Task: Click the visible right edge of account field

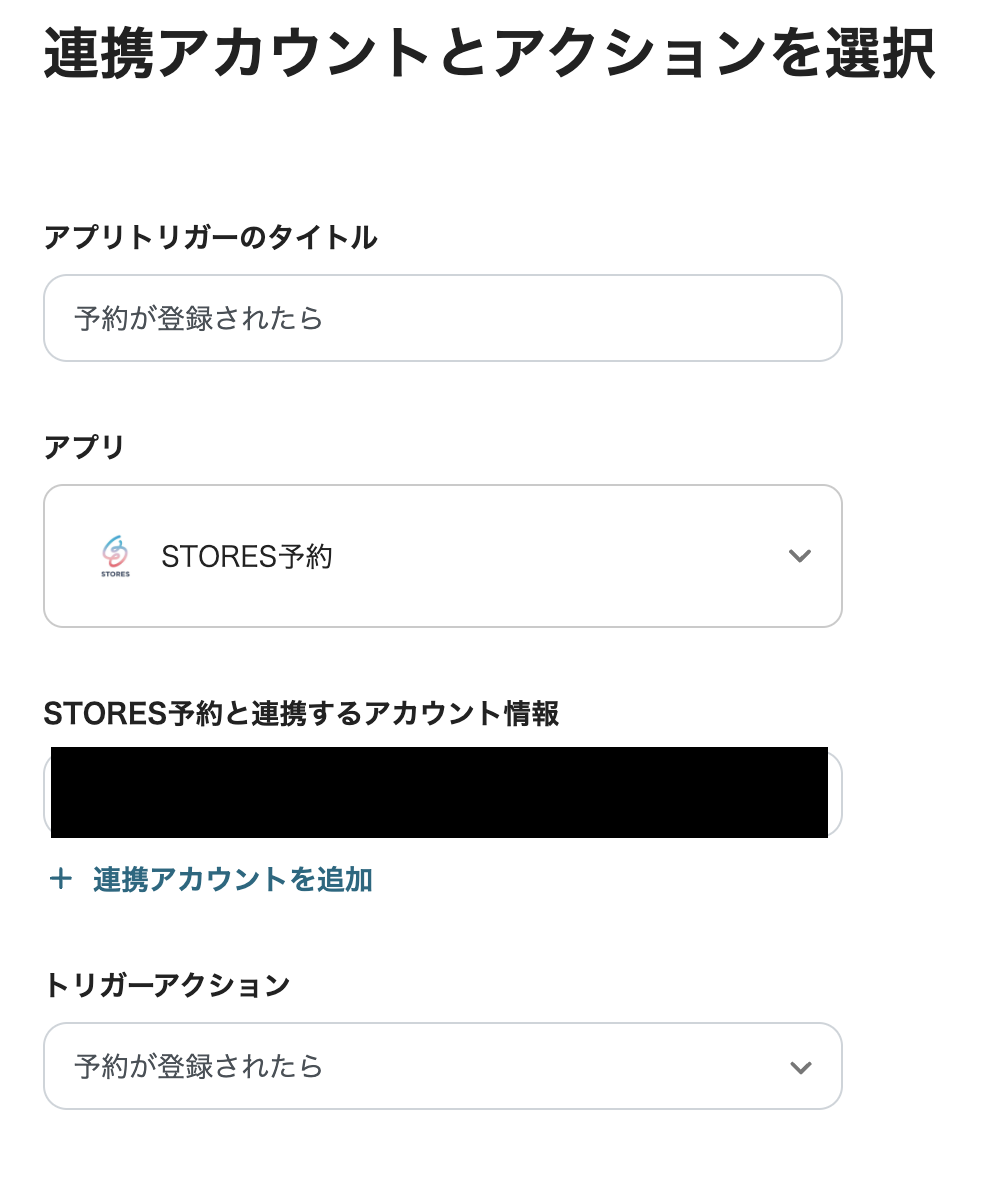Action: (835, 792)
